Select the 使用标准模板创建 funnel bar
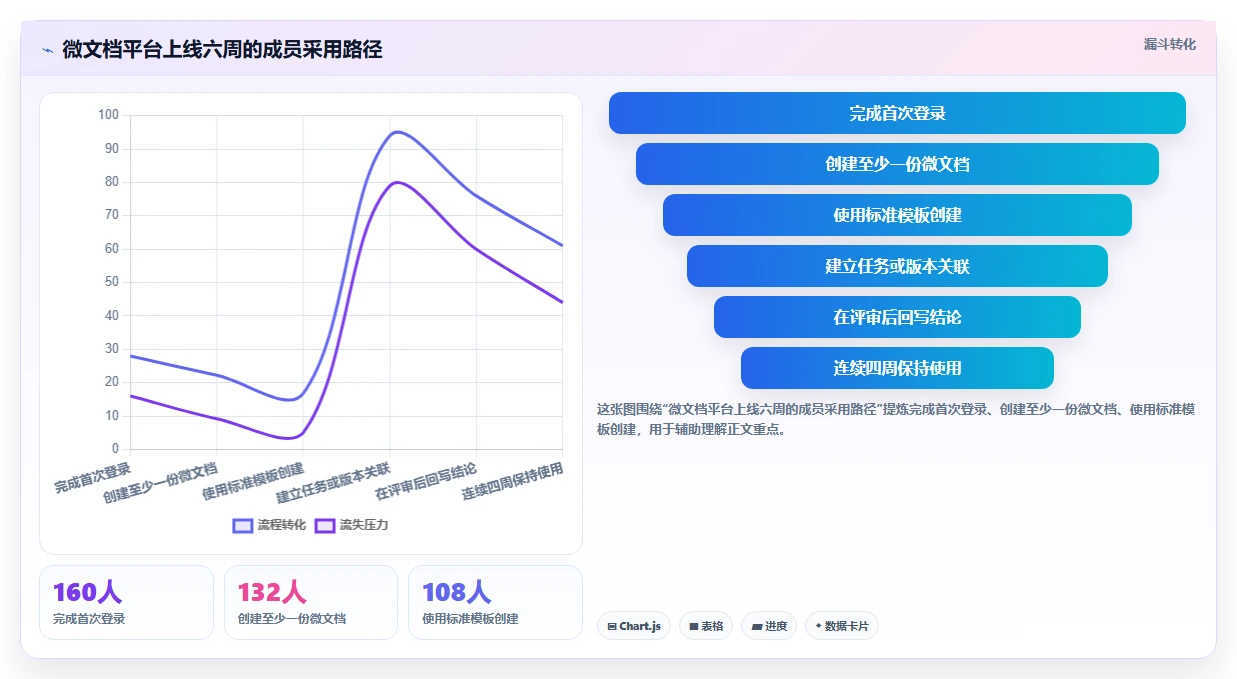This screenshot has width=1237, height=679. pos(897,215)
